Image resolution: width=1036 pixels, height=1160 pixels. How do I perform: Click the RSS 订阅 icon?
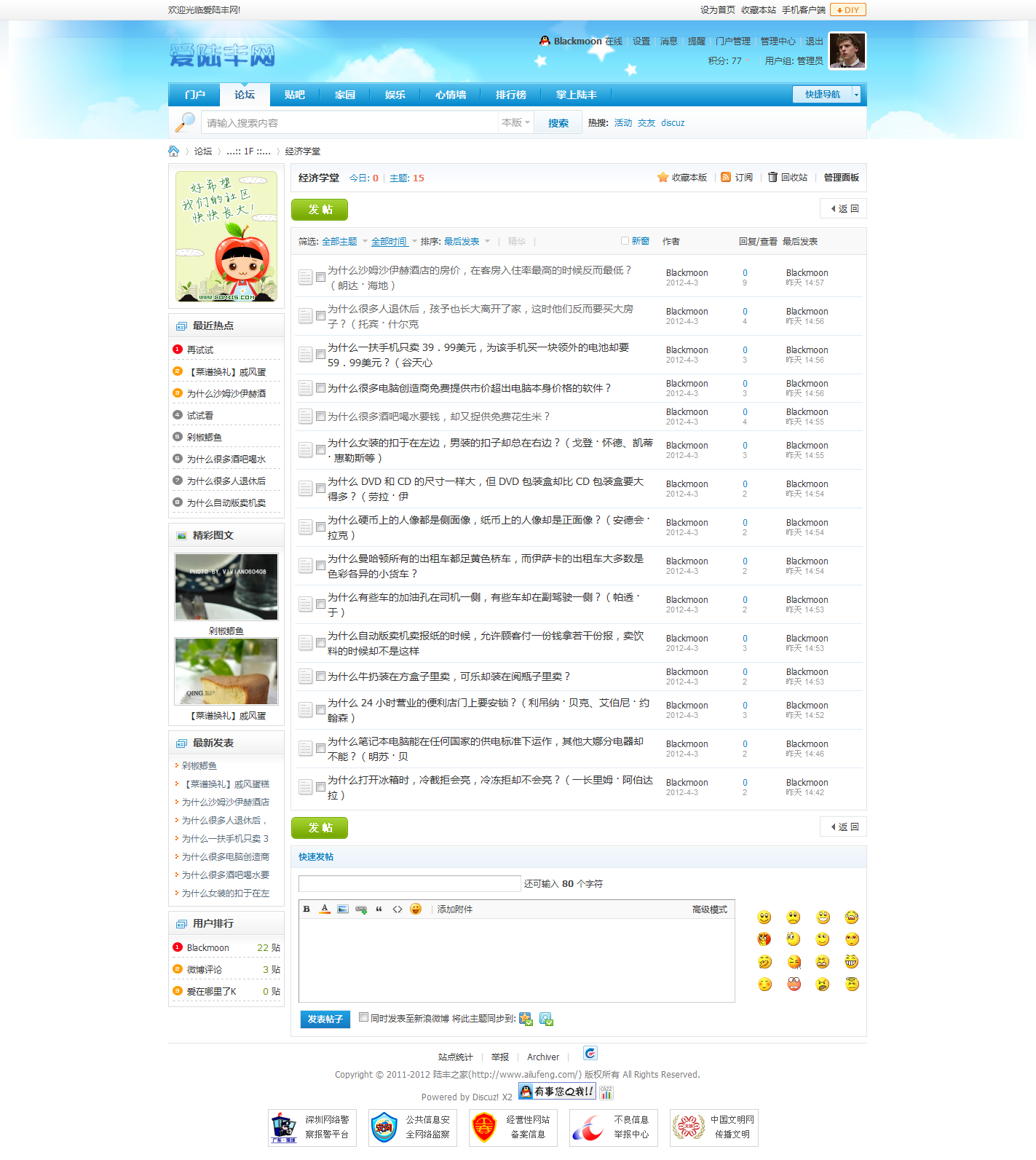(726, 177)
